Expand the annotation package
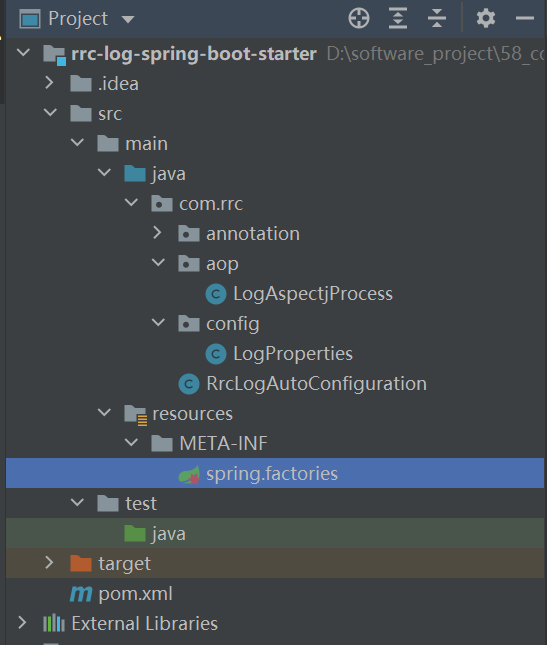Image resolution: width=547 pixels, height=645 pixels. (158, 233)
